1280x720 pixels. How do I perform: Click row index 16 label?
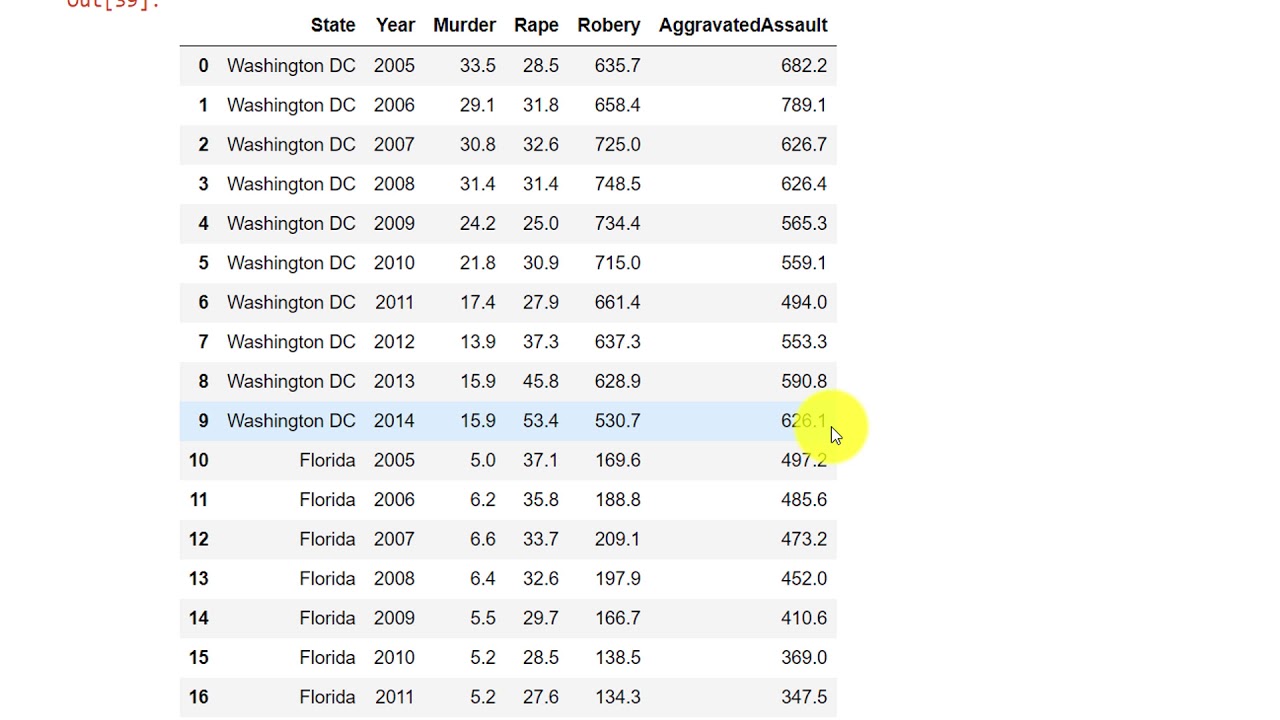198,697
